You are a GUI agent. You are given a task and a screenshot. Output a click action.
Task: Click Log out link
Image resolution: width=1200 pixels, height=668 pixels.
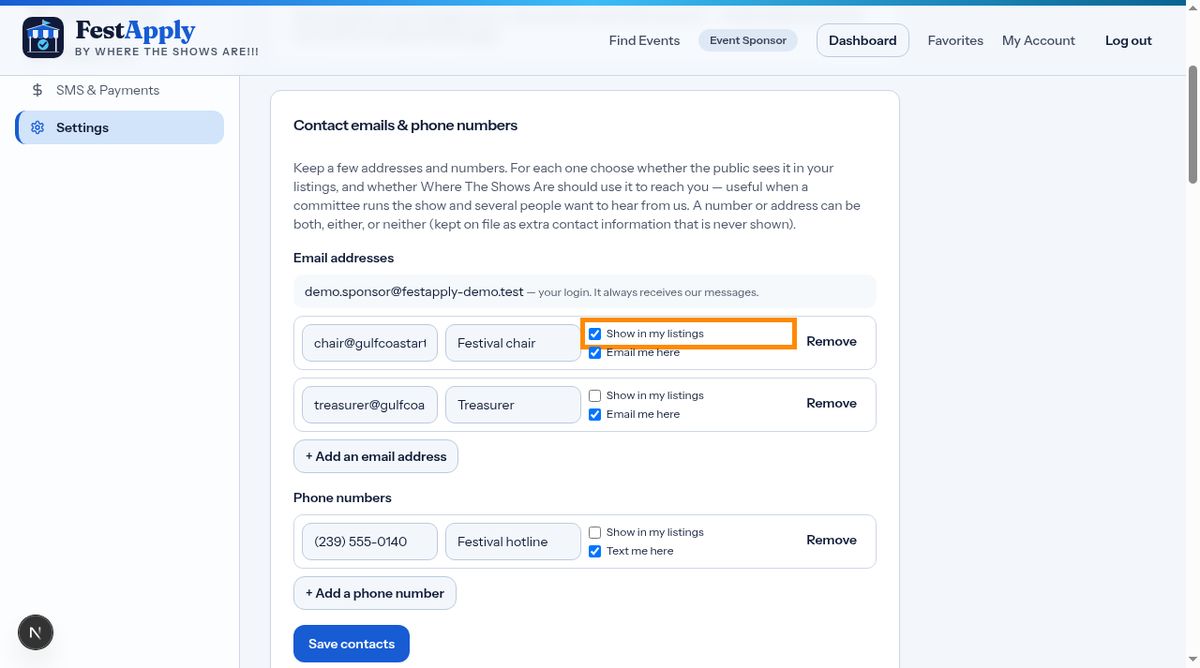click(x=1128, y=41)
